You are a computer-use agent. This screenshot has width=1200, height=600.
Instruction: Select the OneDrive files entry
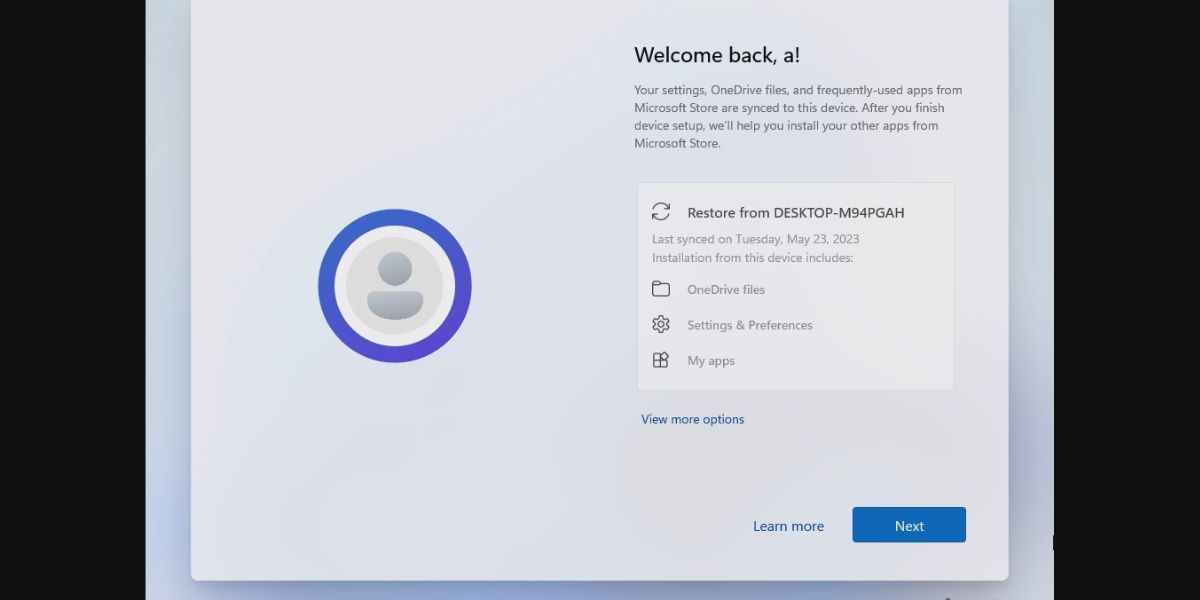click(x=725, y=289)
